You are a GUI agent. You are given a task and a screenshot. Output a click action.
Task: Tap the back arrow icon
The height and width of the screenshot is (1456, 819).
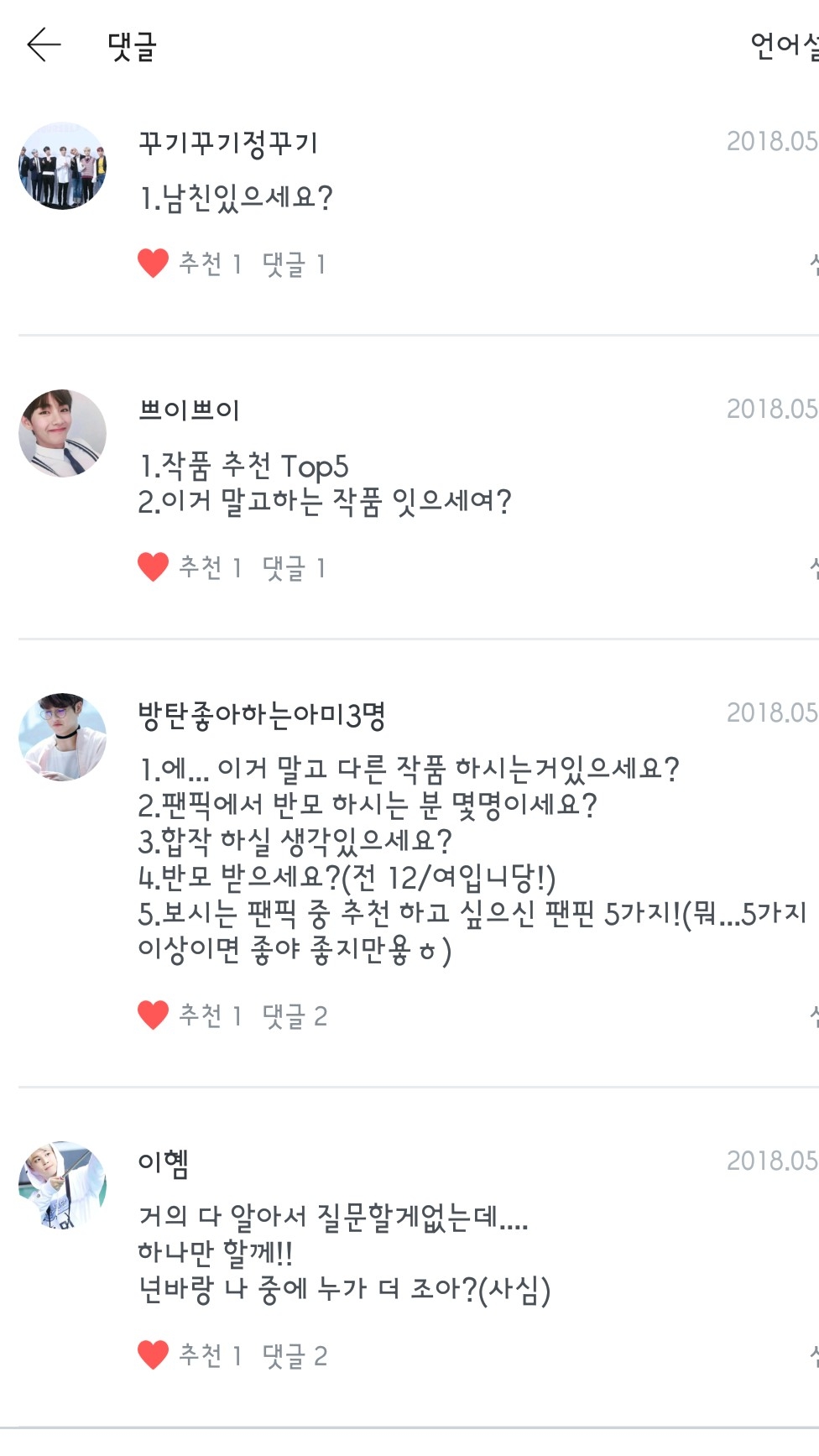[44, 45]
